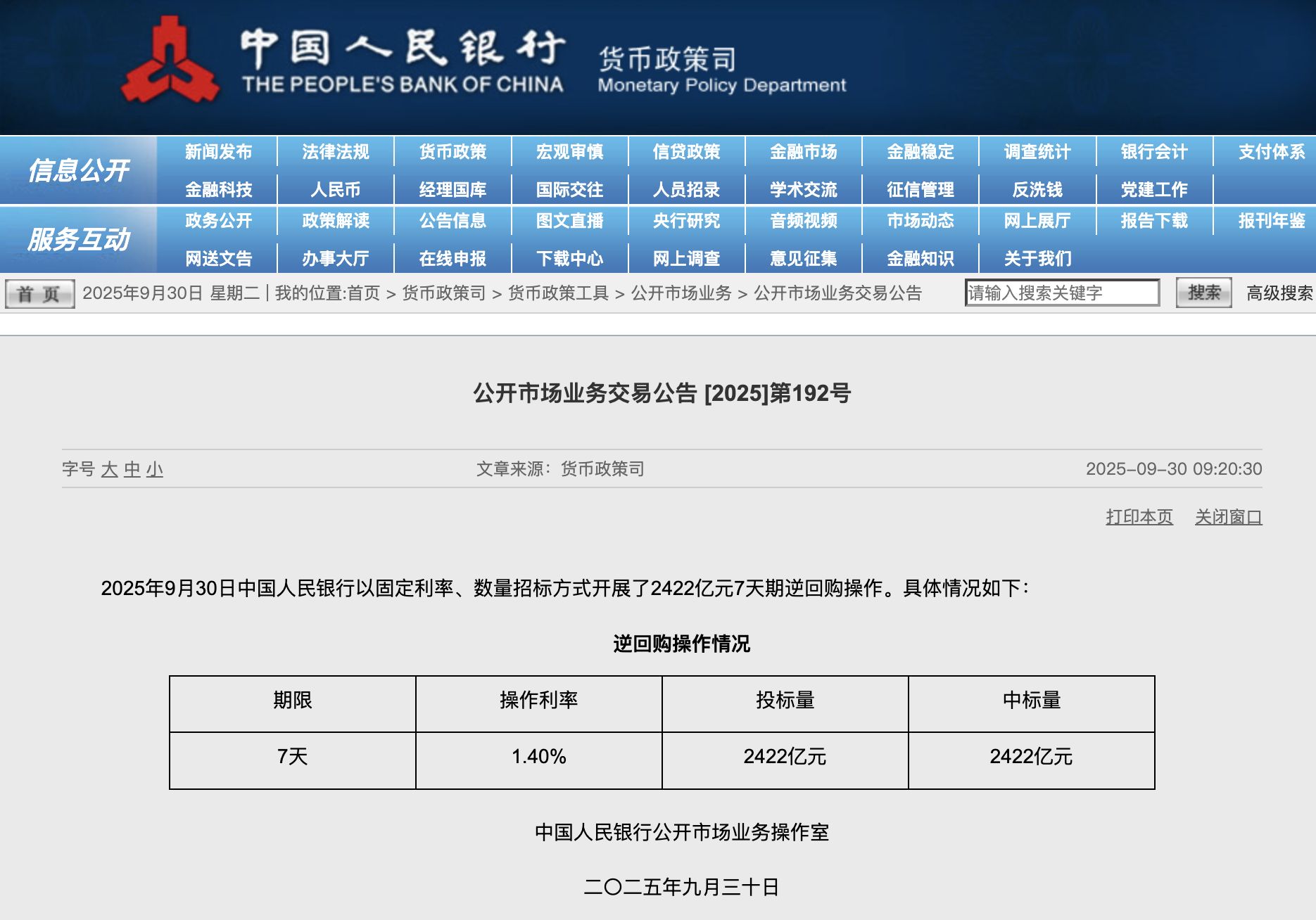Click table cell 7天
The height and width of the screenshot is (920, 1316).
pyautogui.click(x=293, y=760)
